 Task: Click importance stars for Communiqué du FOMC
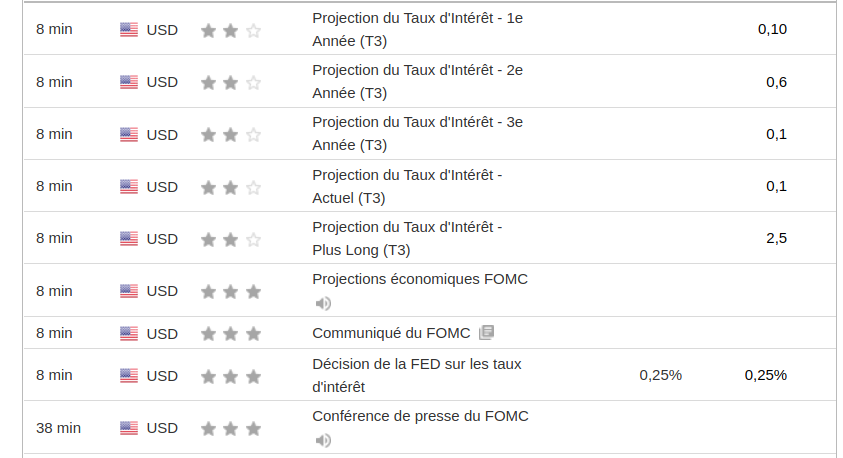click(231, 333)
